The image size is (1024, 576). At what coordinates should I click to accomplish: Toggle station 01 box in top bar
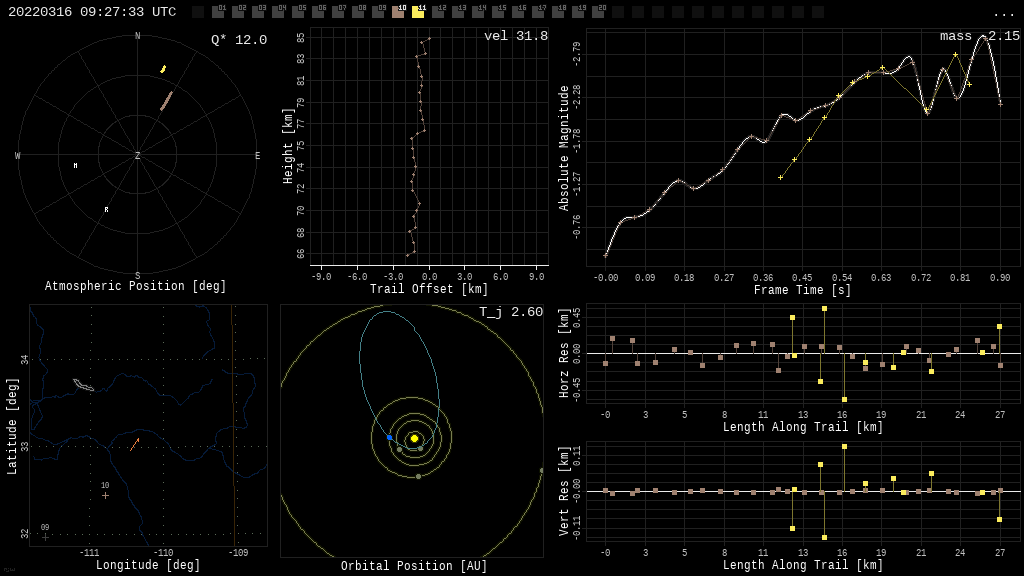pyautogui.click(x=218, y=12)
